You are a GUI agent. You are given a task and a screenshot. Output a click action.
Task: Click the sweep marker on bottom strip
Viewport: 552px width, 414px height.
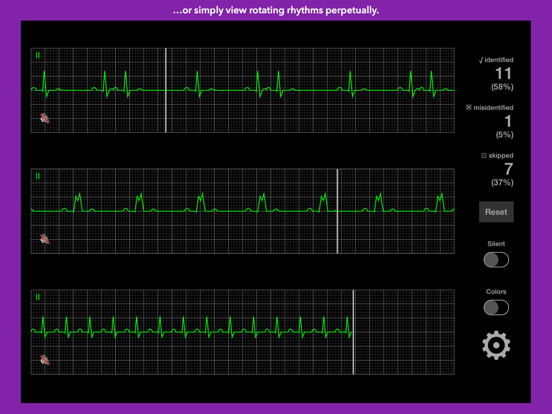point(353,332)
